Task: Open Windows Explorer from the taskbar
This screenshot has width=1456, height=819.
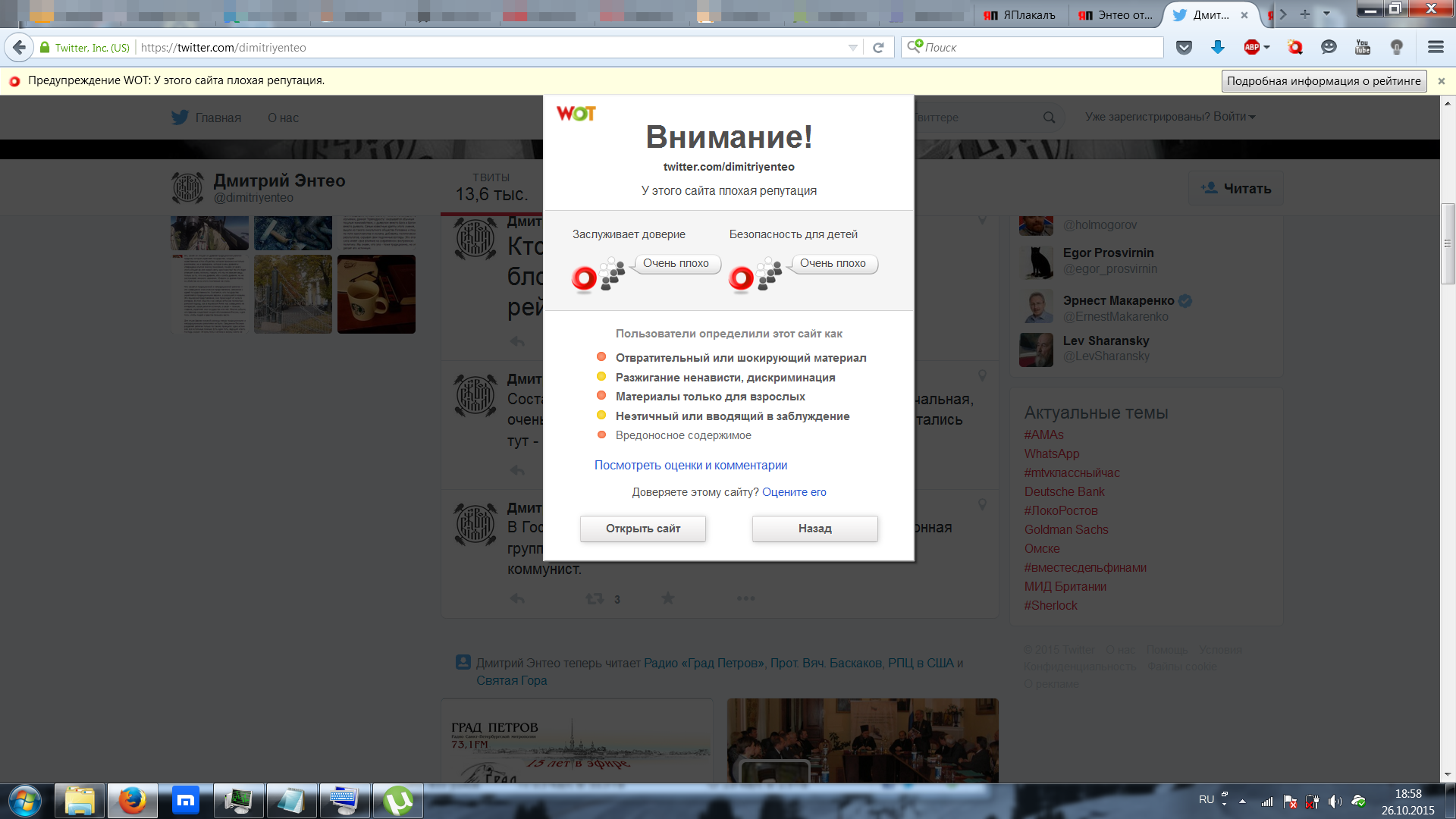Action: pos(80,801)
